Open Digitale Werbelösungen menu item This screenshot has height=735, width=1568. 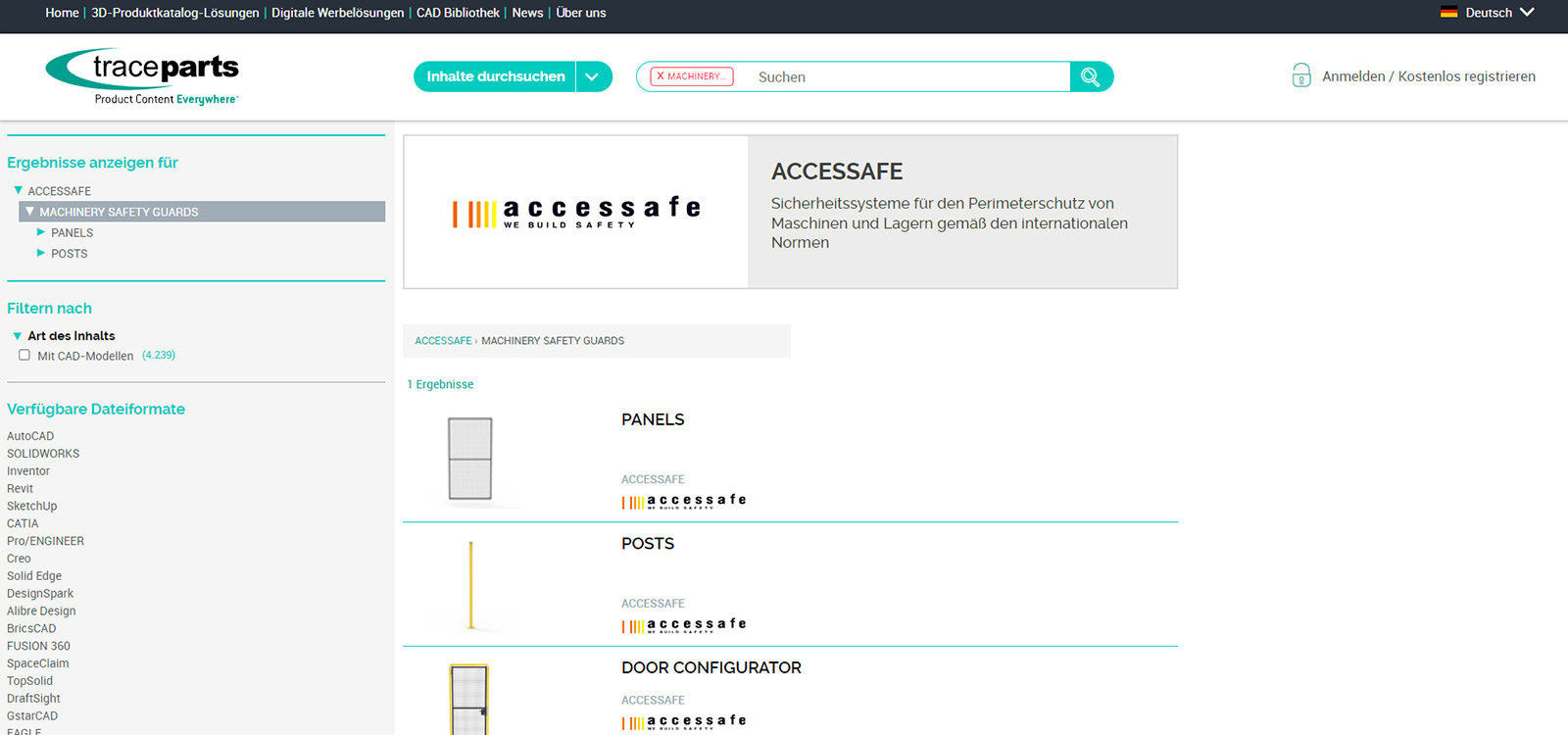click(337, 13)
